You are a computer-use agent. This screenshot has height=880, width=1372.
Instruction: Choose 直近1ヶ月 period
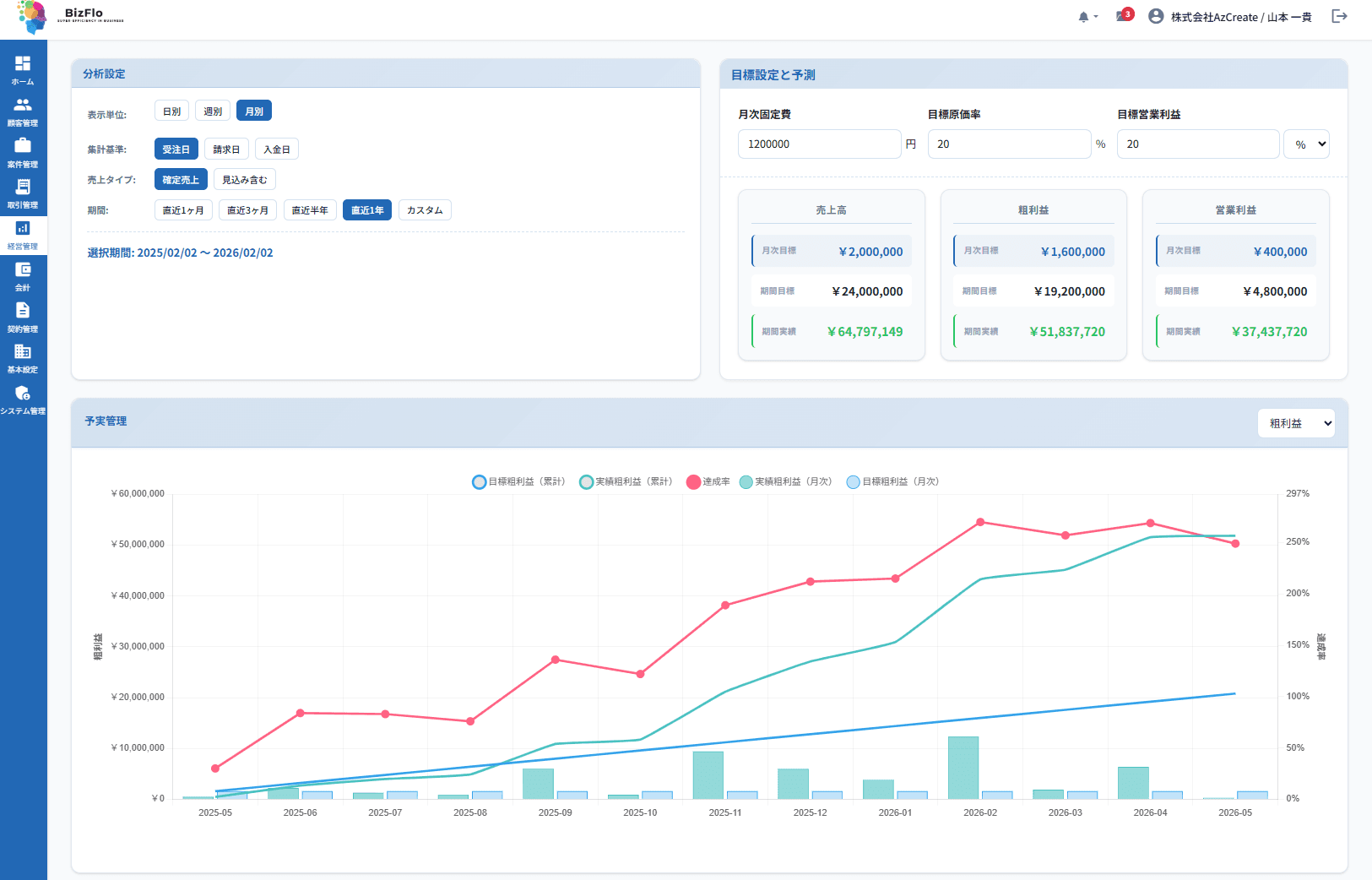tap(183, 210)
